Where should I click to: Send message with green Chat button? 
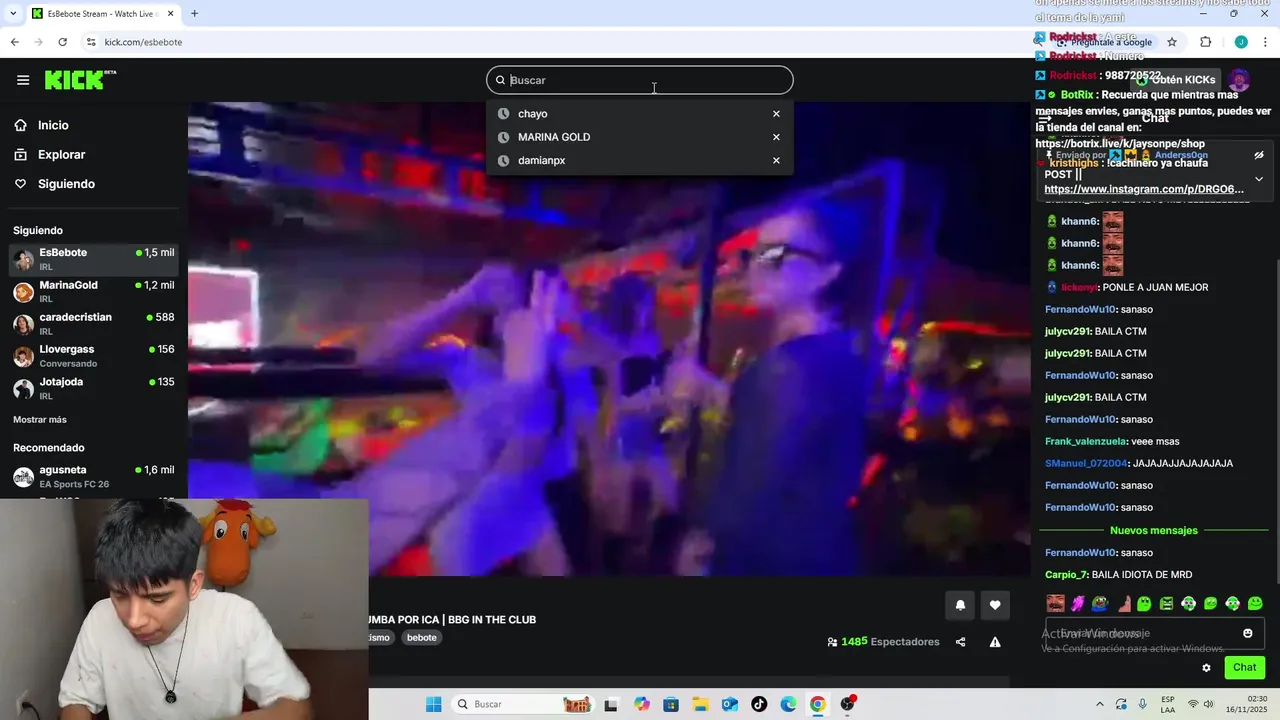[x=1245, y=667]
